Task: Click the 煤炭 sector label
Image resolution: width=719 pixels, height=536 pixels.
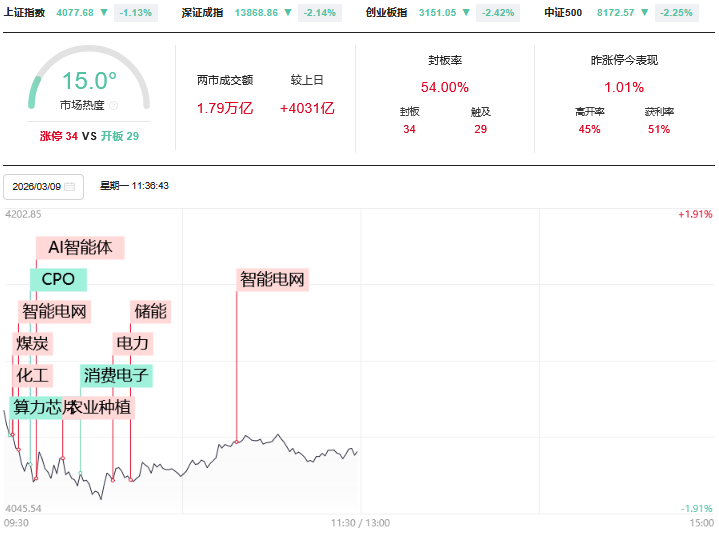Action: coord(33,343)
